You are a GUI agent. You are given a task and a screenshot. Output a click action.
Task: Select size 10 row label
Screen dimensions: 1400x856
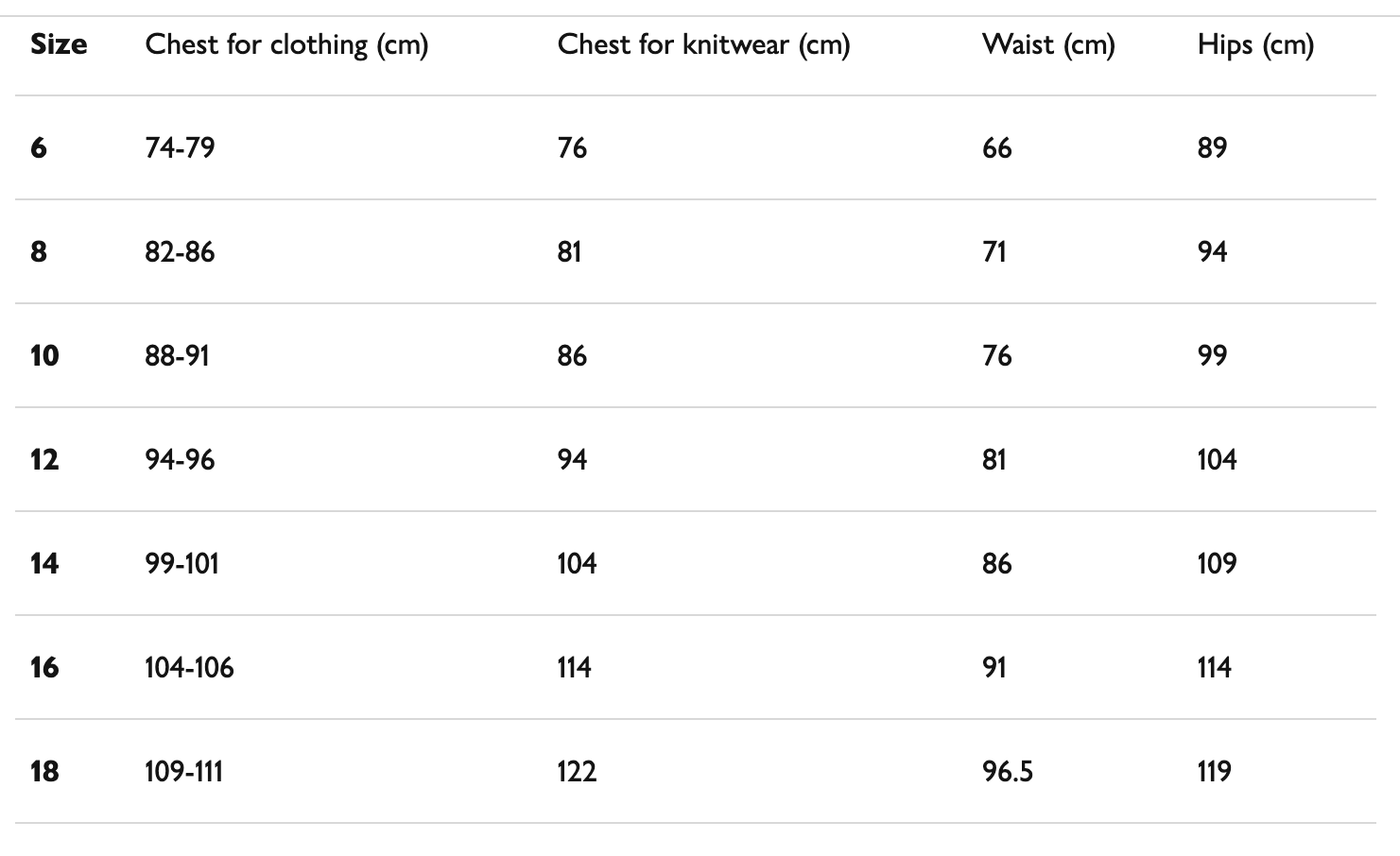(x=44, y=355)
